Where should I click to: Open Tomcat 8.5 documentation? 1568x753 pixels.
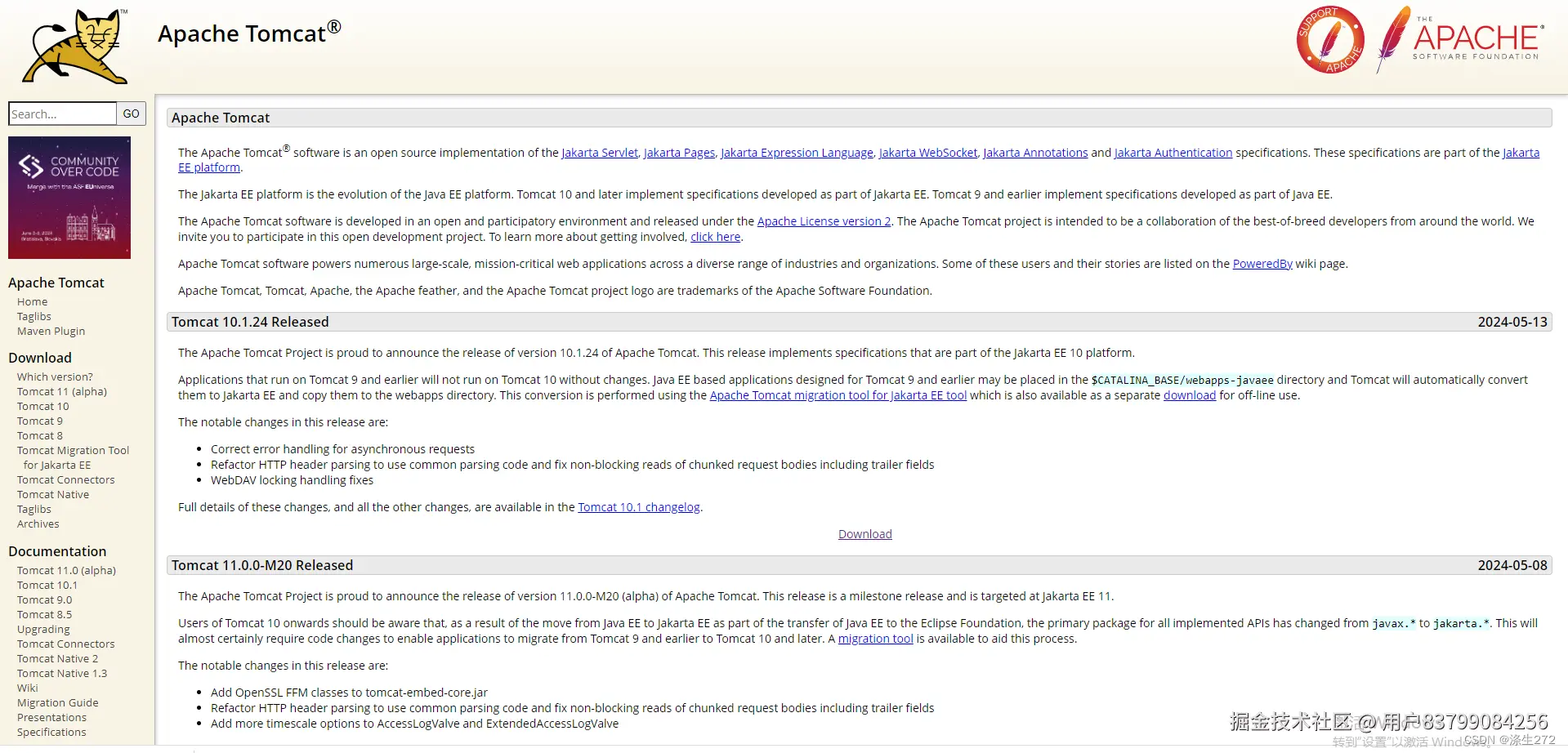click(x=44, y=614)
